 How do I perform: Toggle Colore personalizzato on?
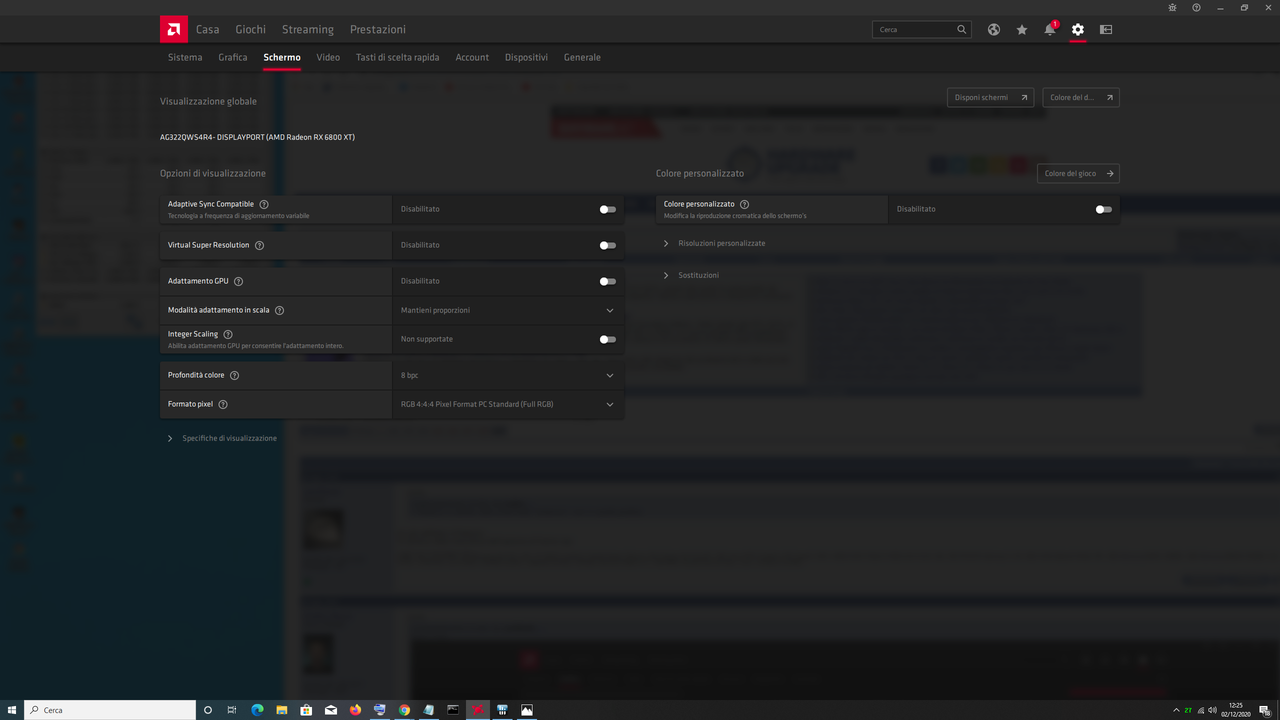pos(1103,209)
